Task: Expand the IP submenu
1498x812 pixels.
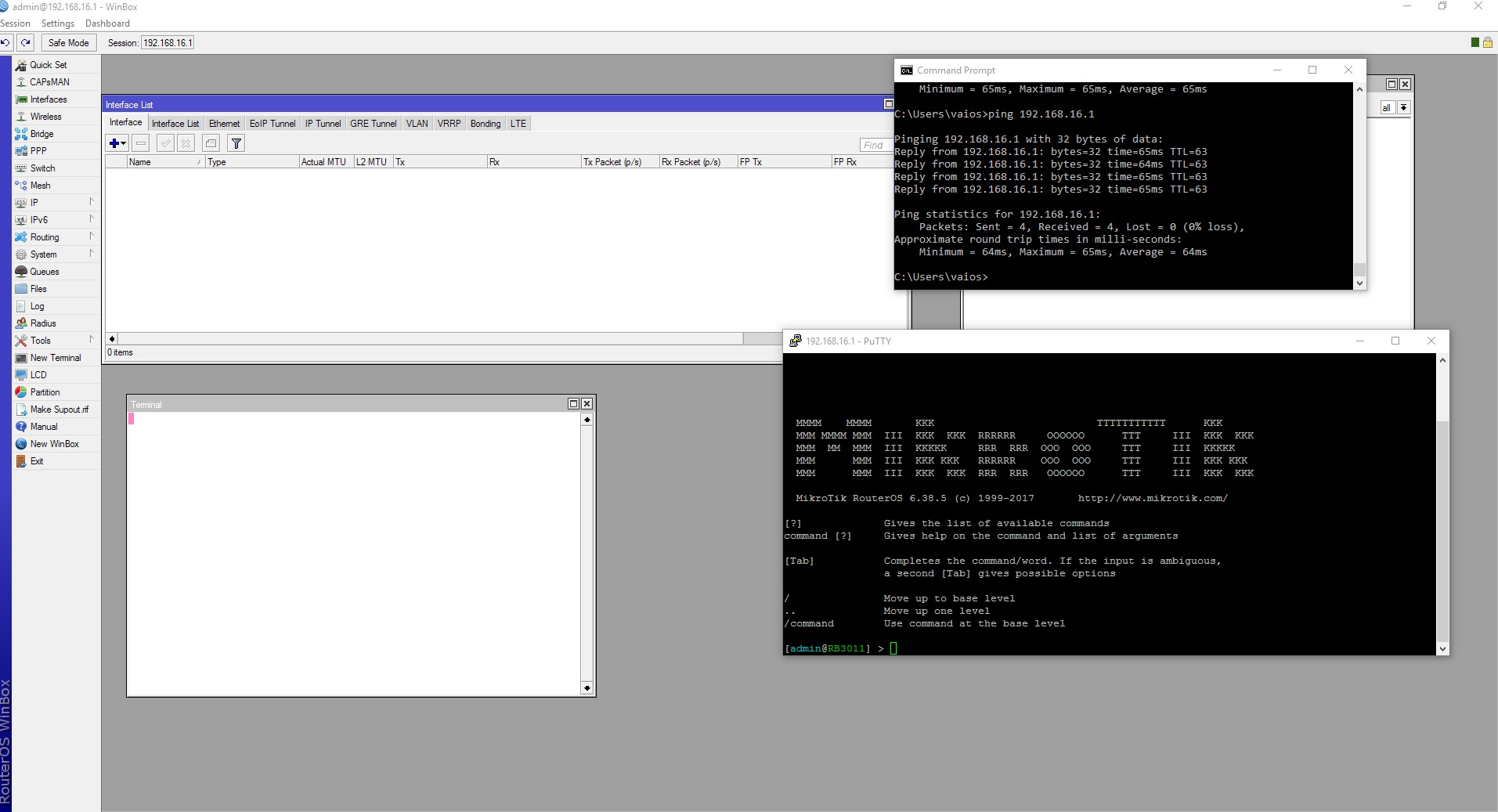Action: click(x=56, y=203)
